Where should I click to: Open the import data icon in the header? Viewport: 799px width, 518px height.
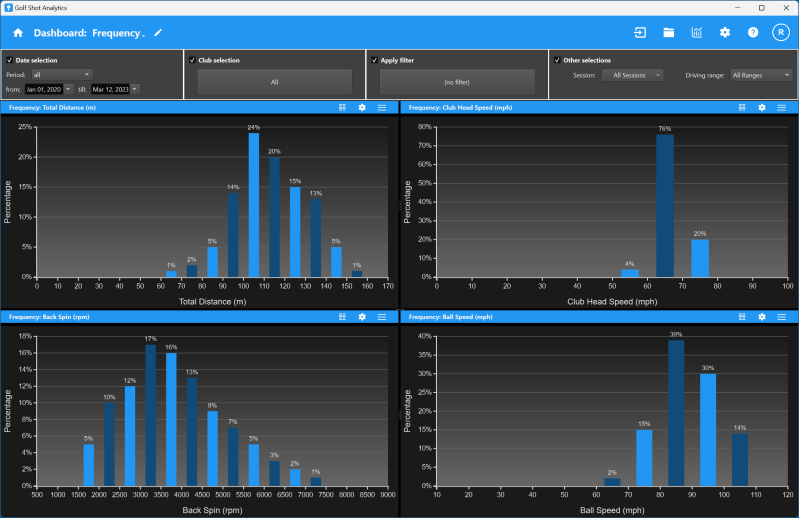[x=640, y=33]
